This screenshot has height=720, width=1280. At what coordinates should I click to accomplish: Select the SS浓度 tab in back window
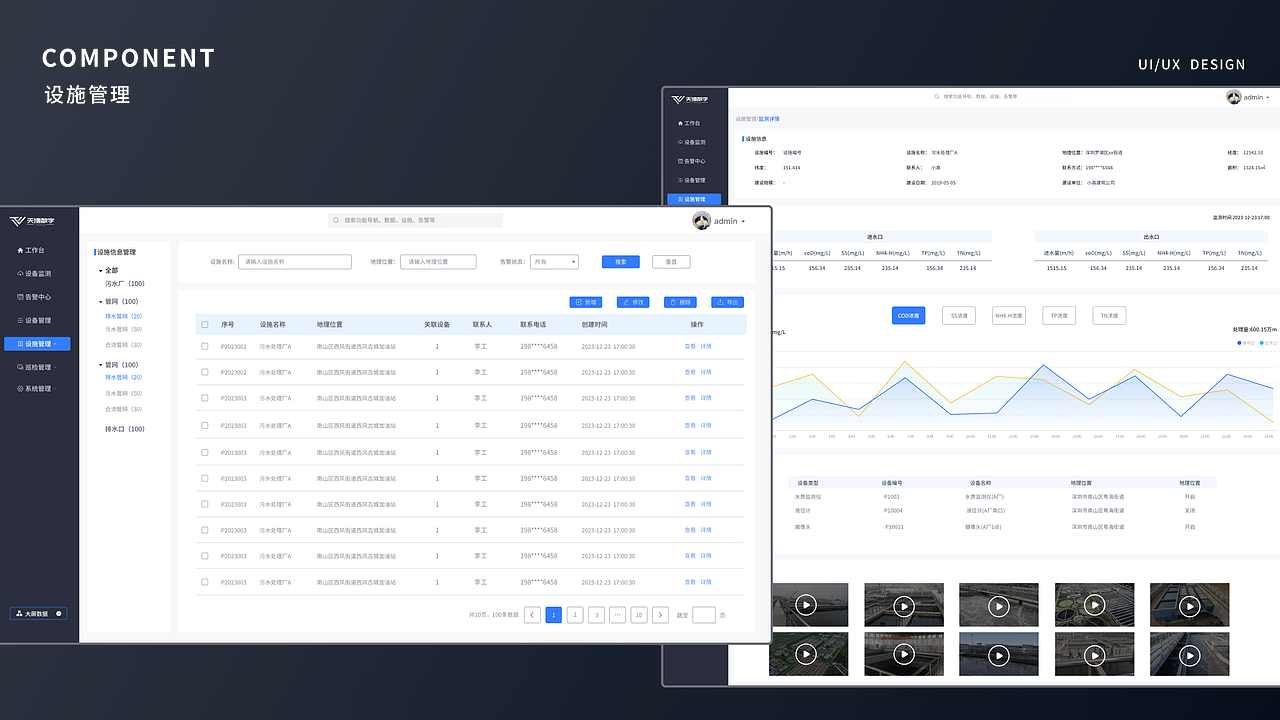point(959,315)
